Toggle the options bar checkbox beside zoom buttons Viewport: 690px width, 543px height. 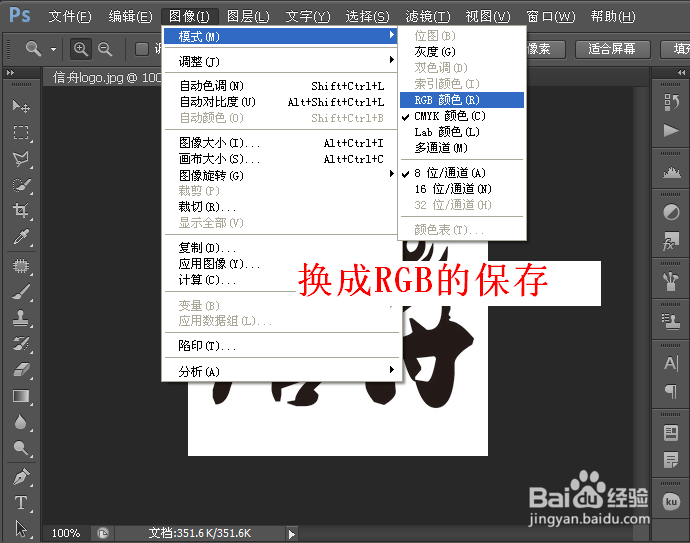[x=141, y=49]
